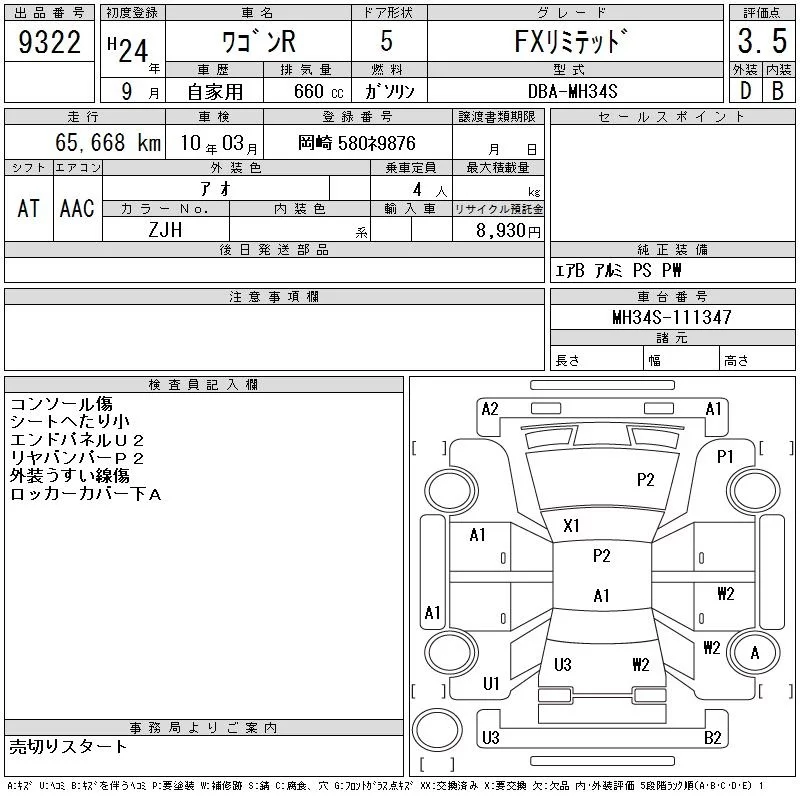
Task: Click the セールスポイント header
Action: (672, 117)
